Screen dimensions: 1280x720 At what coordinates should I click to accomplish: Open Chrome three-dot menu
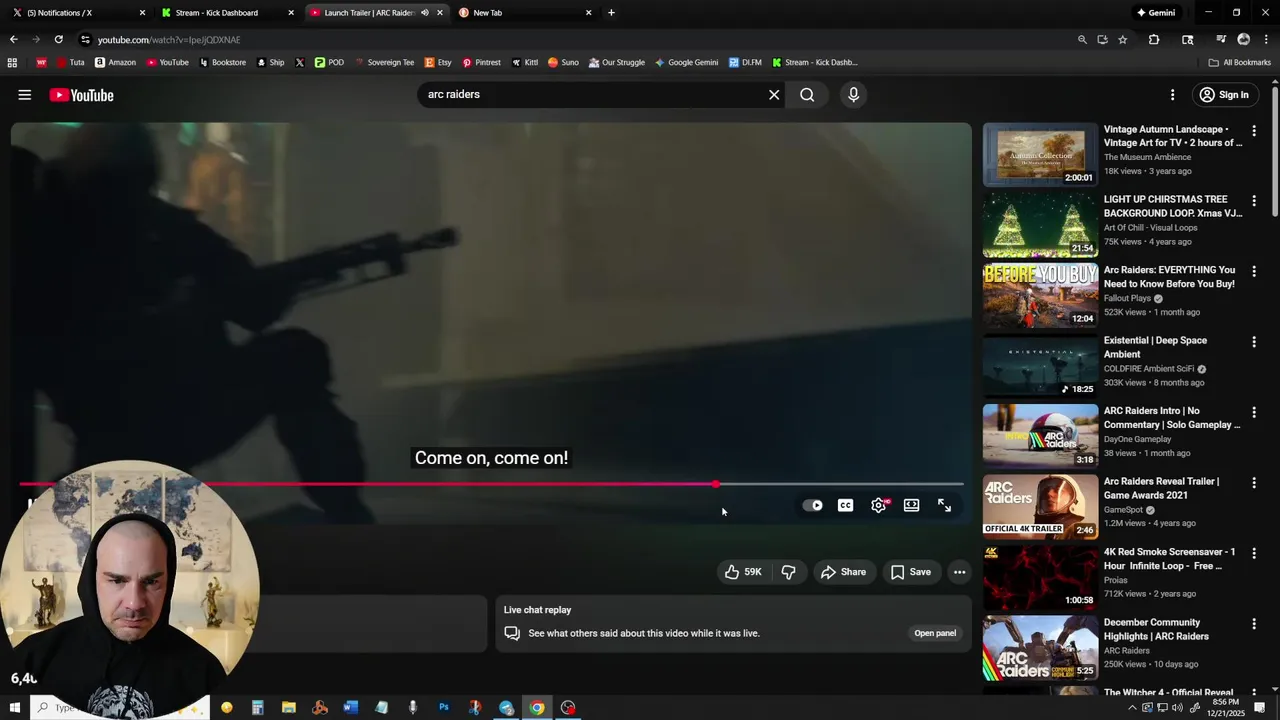pos(1266,40)
